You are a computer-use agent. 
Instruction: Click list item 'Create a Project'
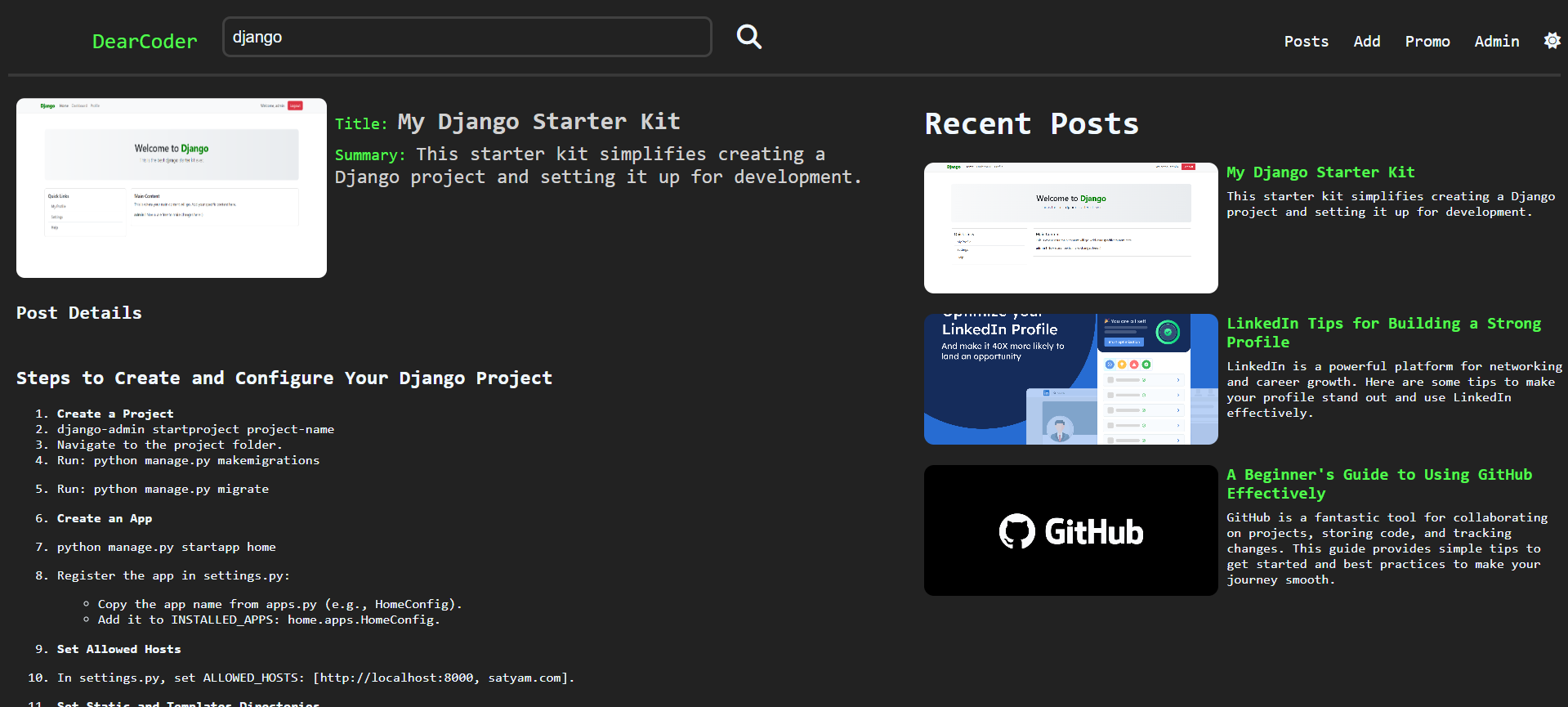click(115, 414)
